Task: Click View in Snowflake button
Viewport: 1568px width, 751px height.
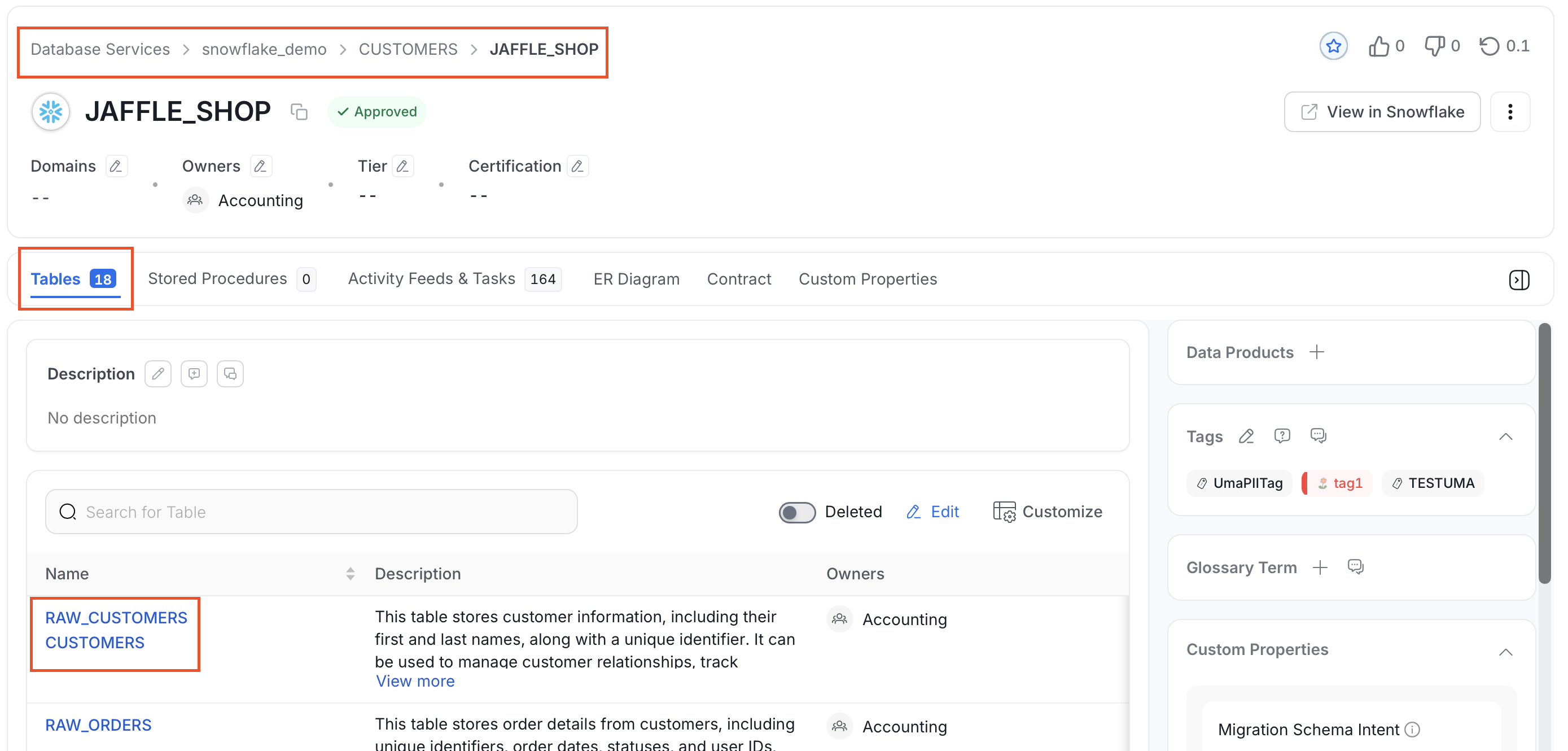Action: tap(1382, 112)
